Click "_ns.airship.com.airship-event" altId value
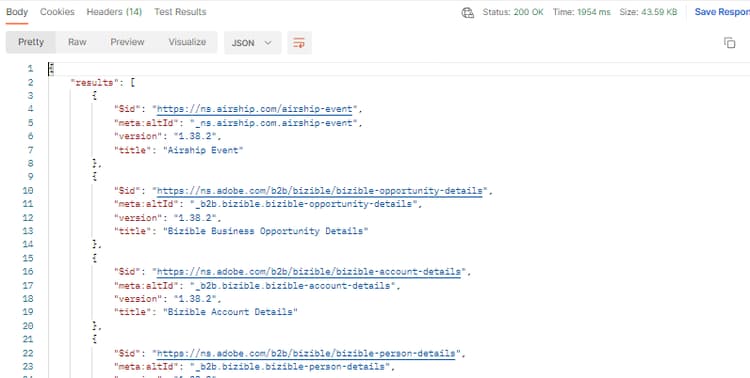This screenshot has height=378, width=750. (x=275, y=123)
